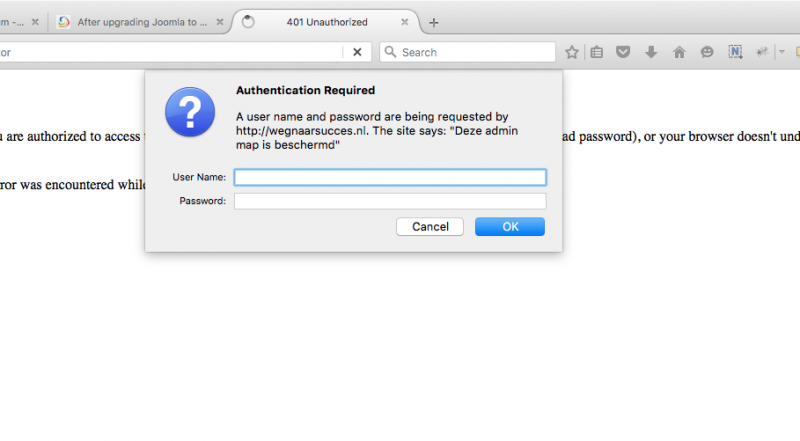The height and width of the screenshot is (441, 800).
Task: Switch to the 401 Unauthorized tab
Action: tap(327, 22)
